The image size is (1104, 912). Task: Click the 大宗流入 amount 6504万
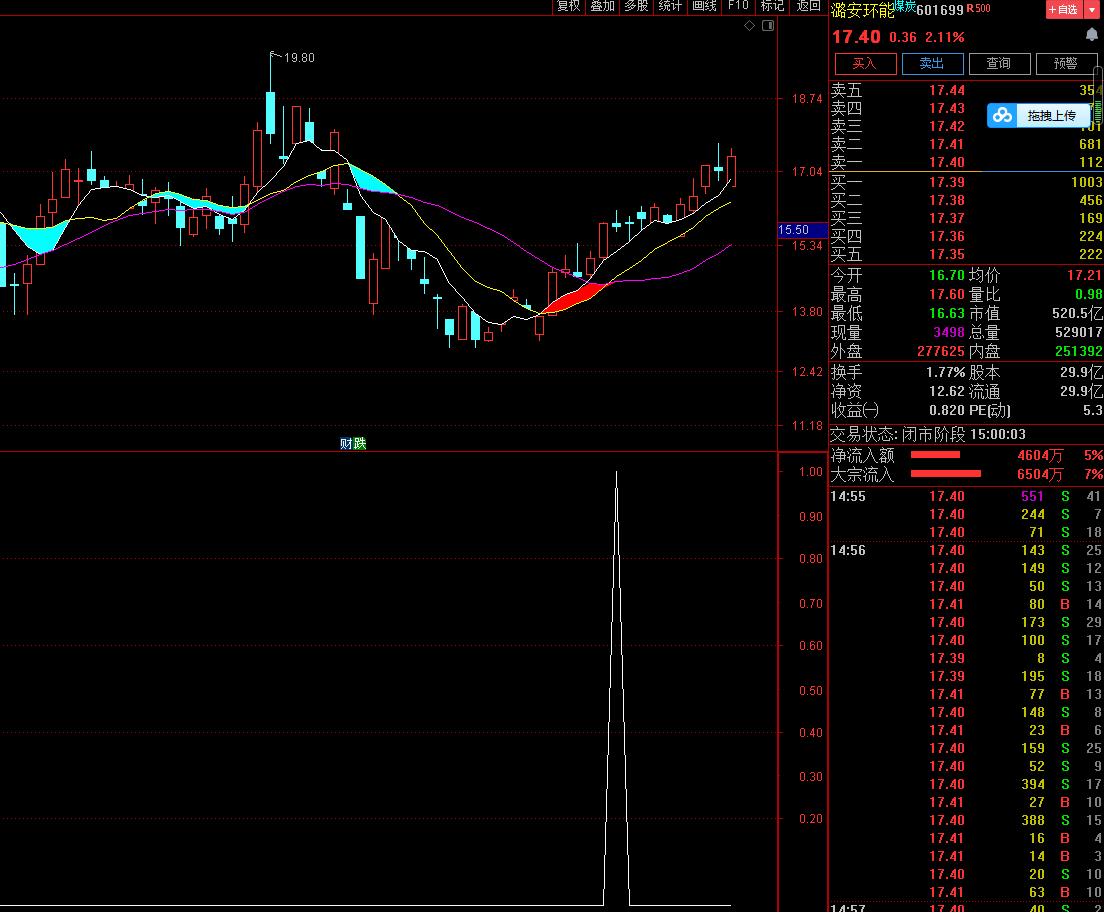(1040, 475)
